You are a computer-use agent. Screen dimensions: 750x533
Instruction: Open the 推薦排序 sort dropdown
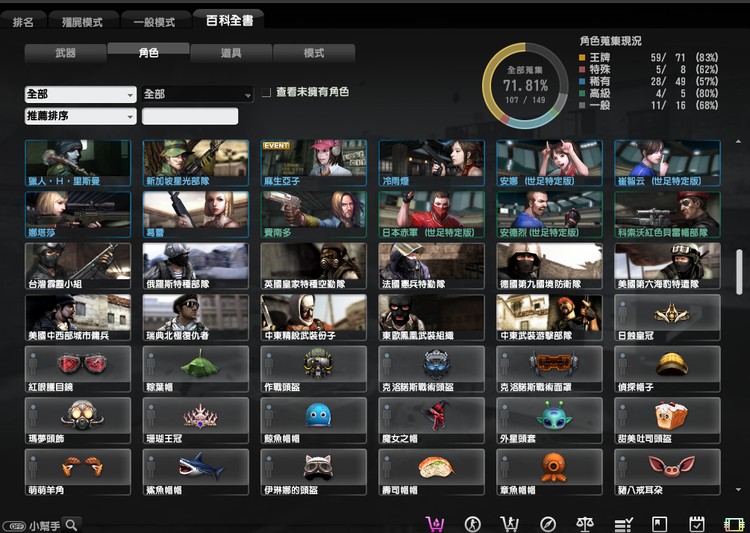tap(80, 116)
